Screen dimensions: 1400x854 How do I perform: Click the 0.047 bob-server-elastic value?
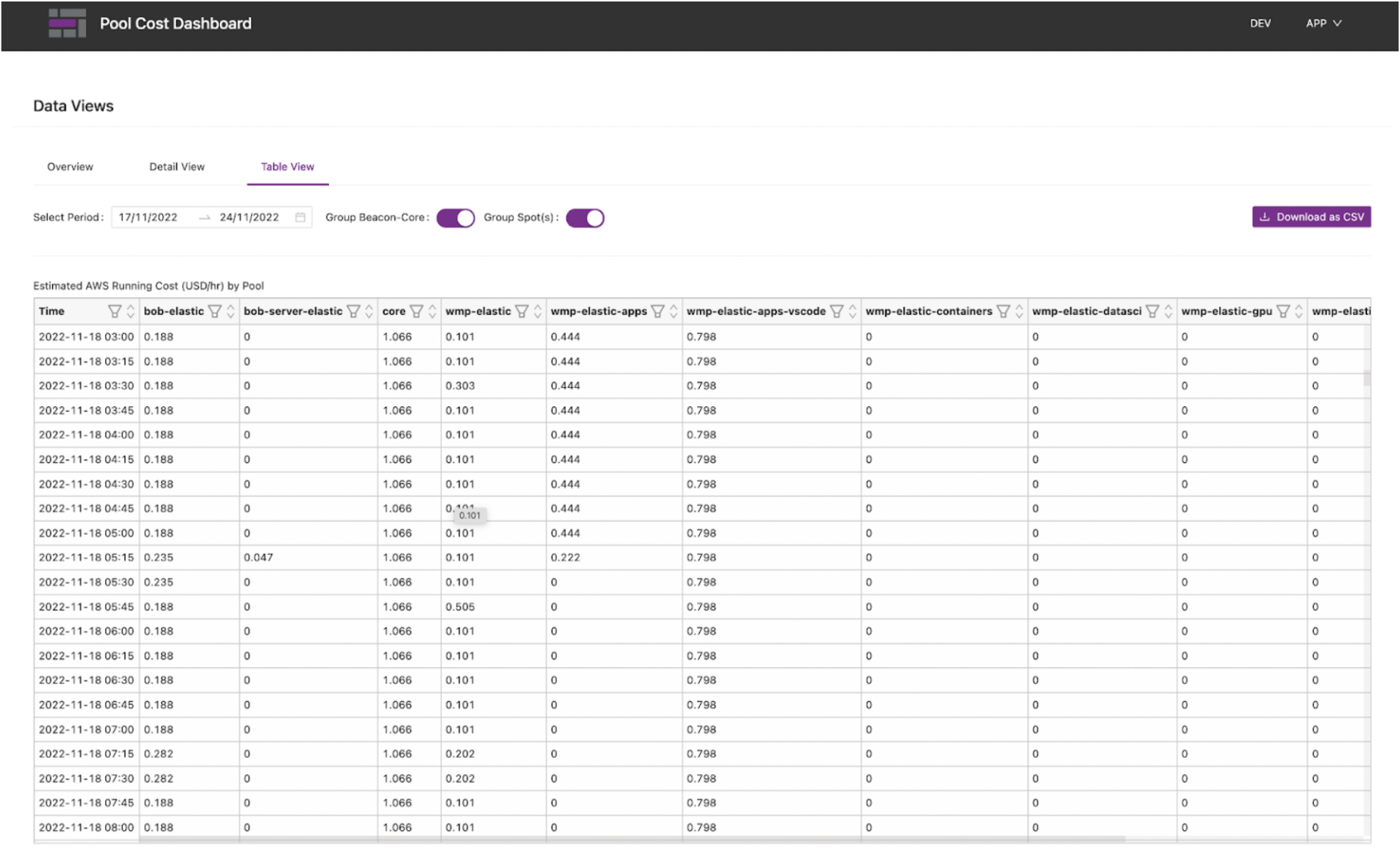pos(258,558)
